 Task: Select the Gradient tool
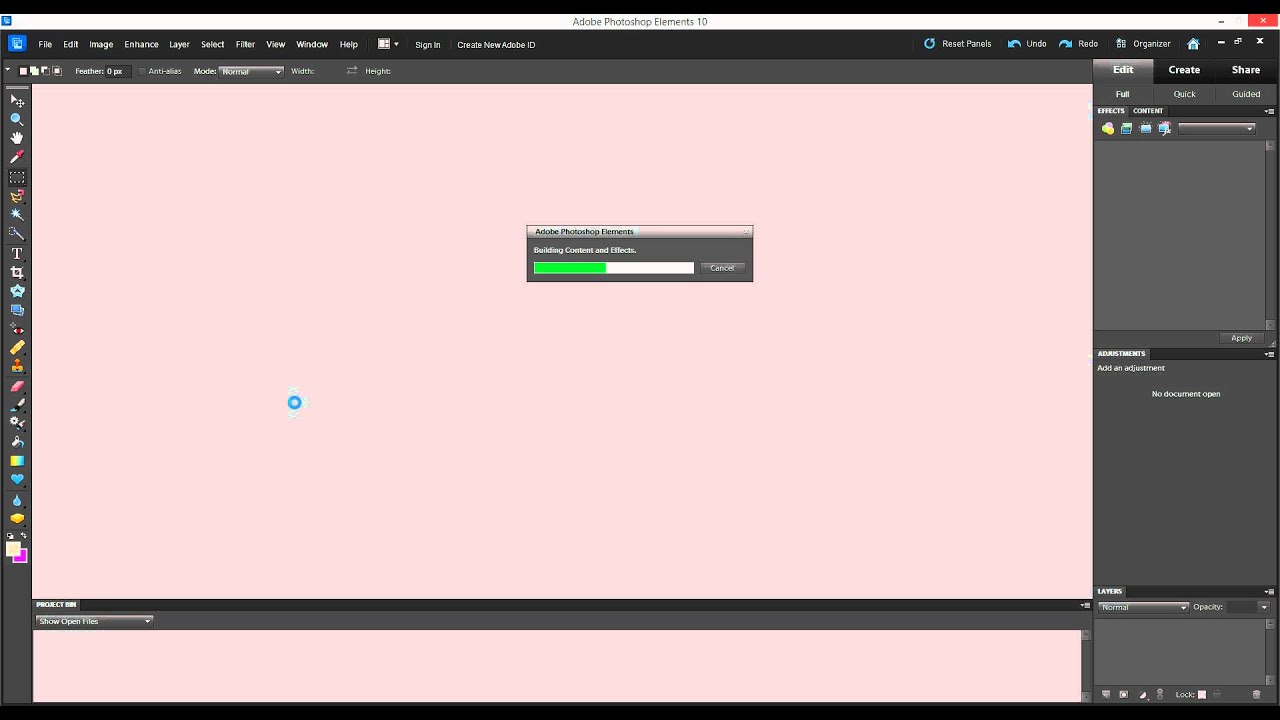17,461
